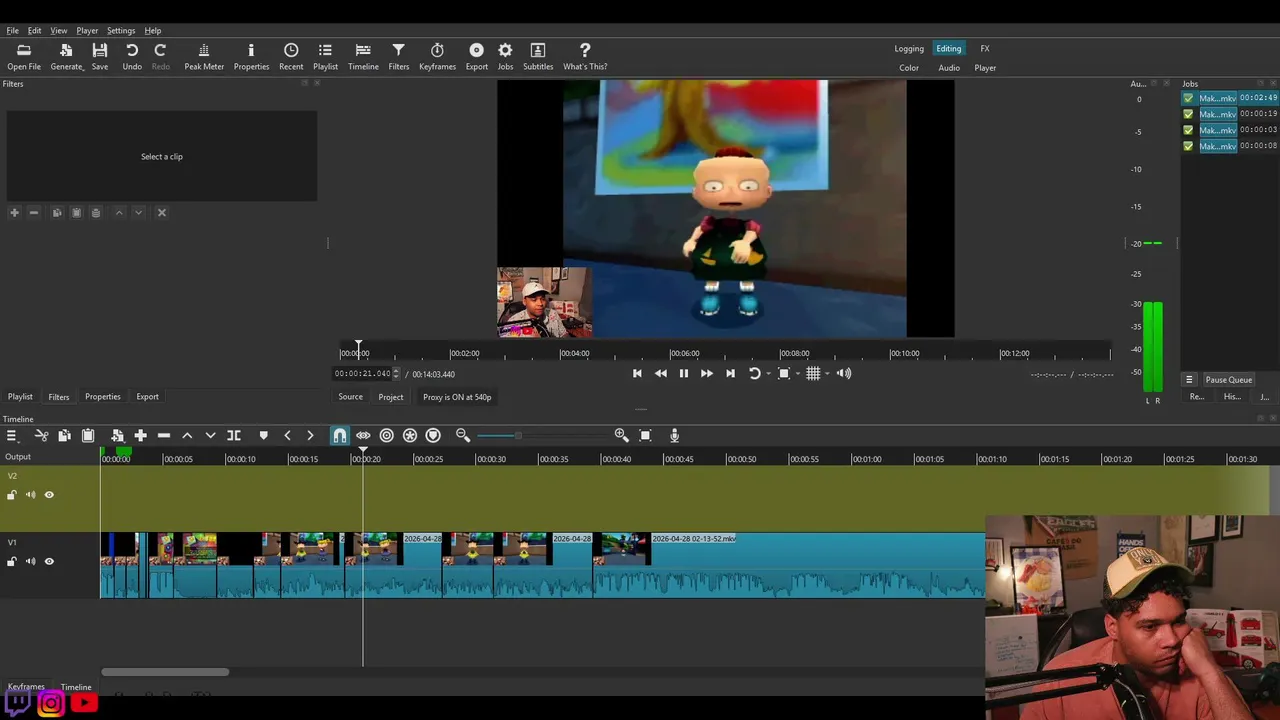The height and width of the screenshot is (720, 1280).
Task: Overwrite clip using the down-caret icon
Action: click(210, 435)
